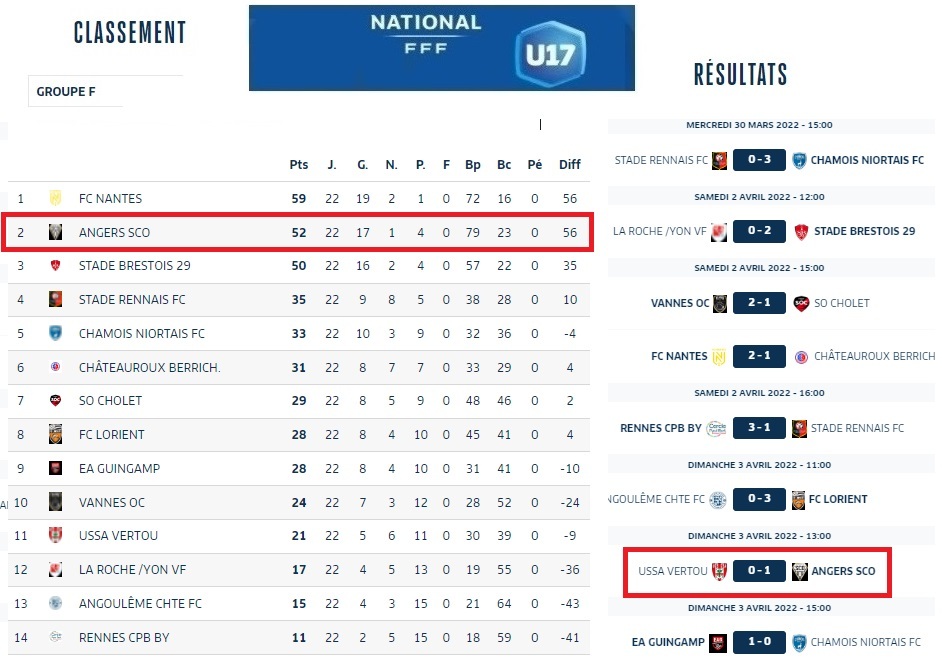
Task: Click the 2 - 1 Vannes–Cholet score
Action: click(759, 303)
